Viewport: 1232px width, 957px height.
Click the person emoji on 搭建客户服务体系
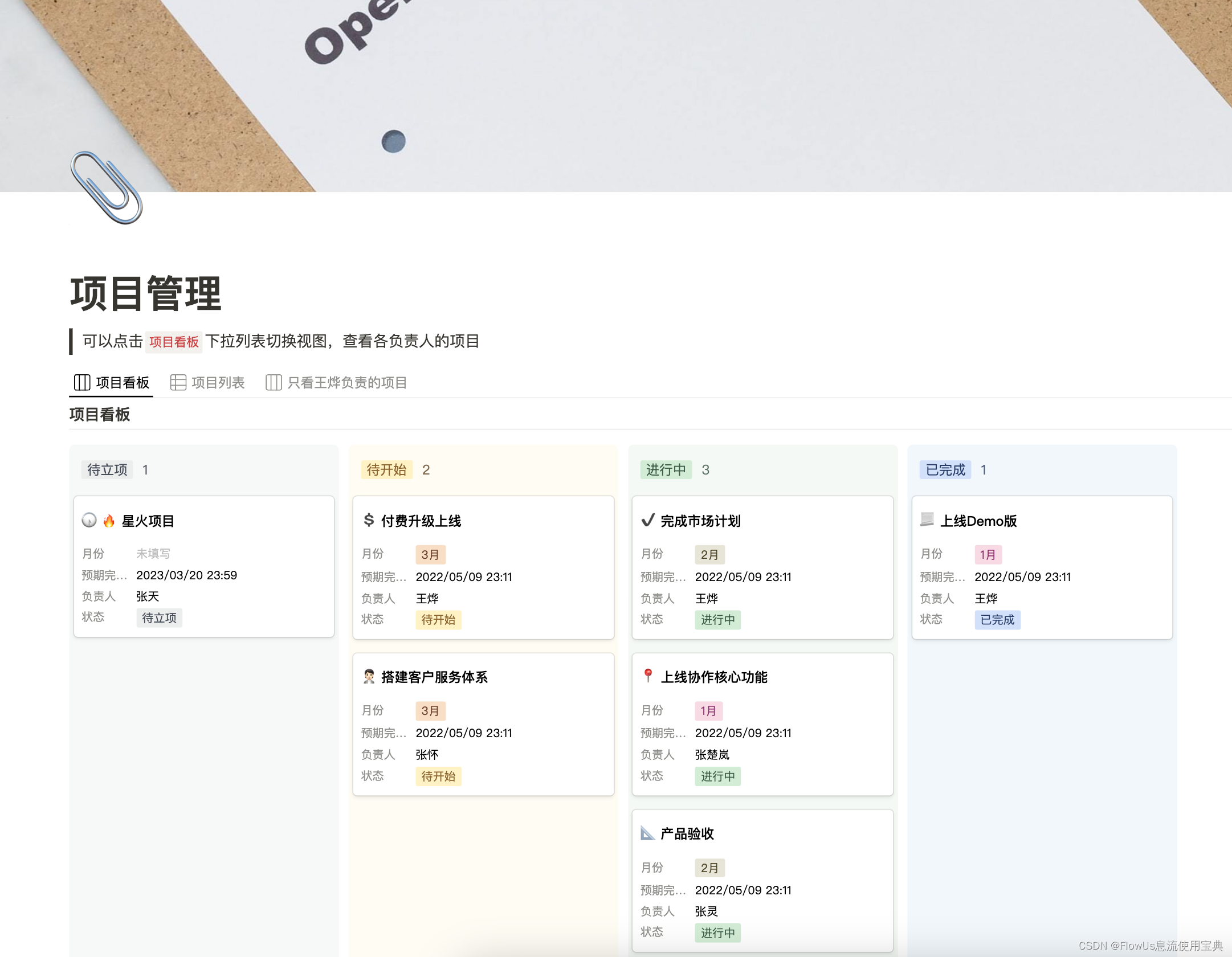click(x=369, y=677)
